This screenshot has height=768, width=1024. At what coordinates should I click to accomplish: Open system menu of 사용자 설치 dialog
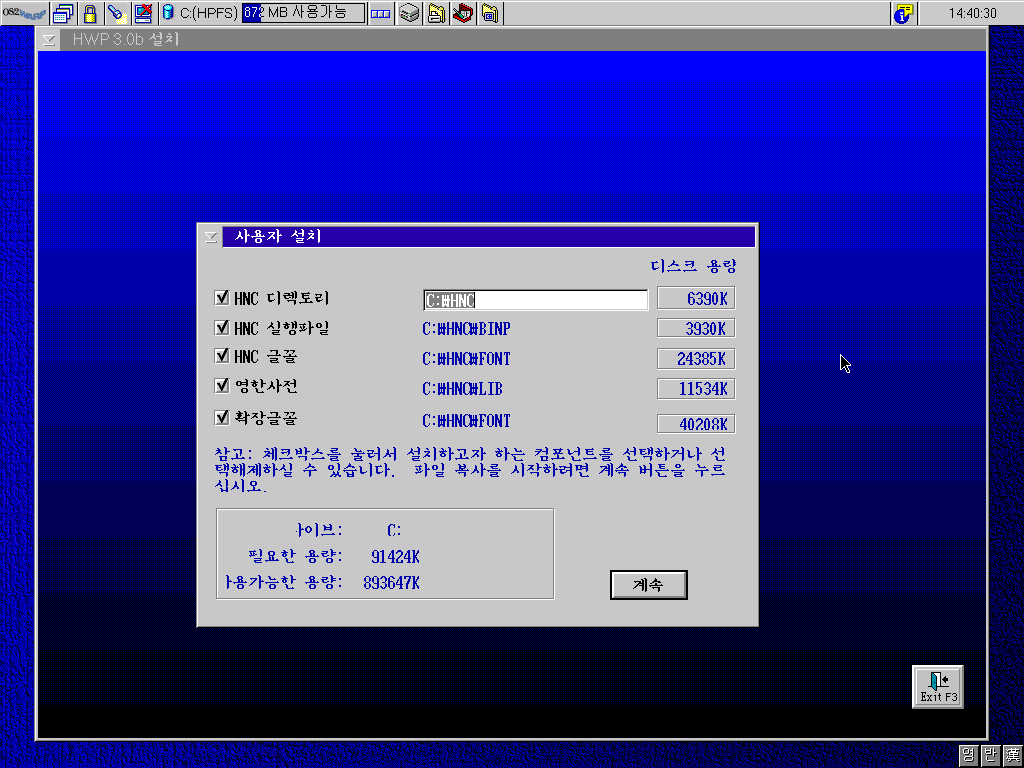[211, 236]
